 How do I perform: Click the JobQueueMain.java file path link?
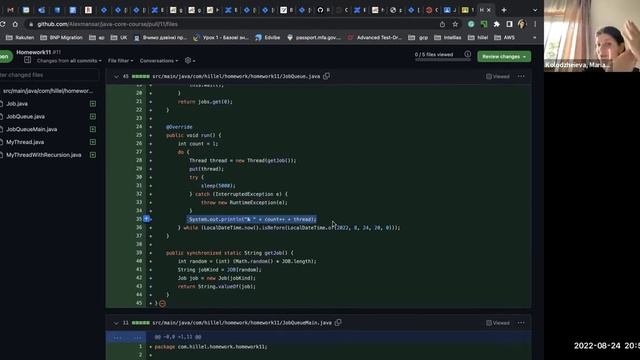click(x=242, y=323)
